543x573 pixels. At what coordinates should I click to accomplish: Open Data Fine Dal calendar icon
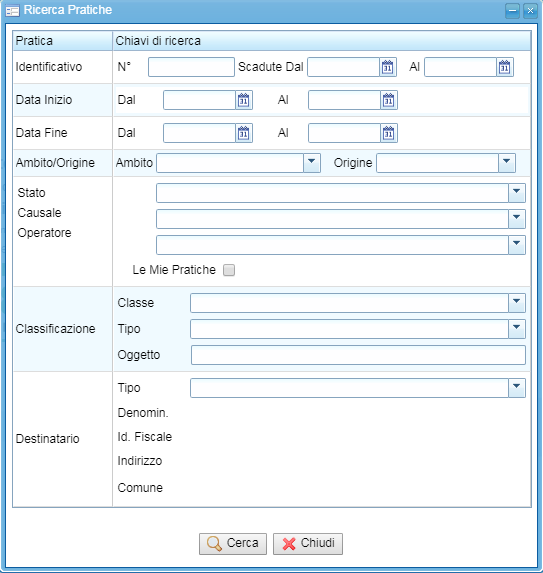tap(244, 133)
